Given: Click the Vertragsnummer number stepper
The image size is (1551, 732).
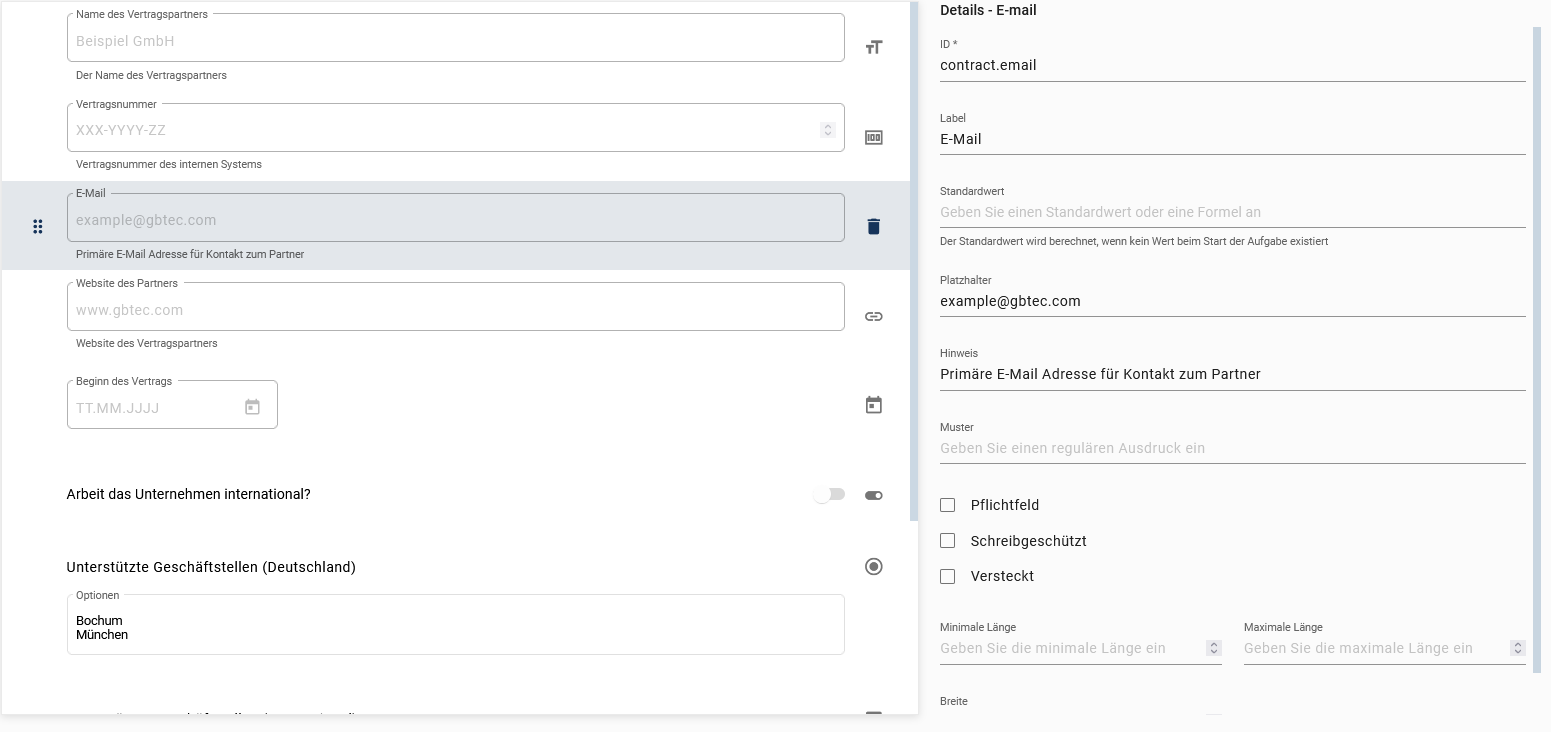Looking at the screenshot, I should 828,130.
